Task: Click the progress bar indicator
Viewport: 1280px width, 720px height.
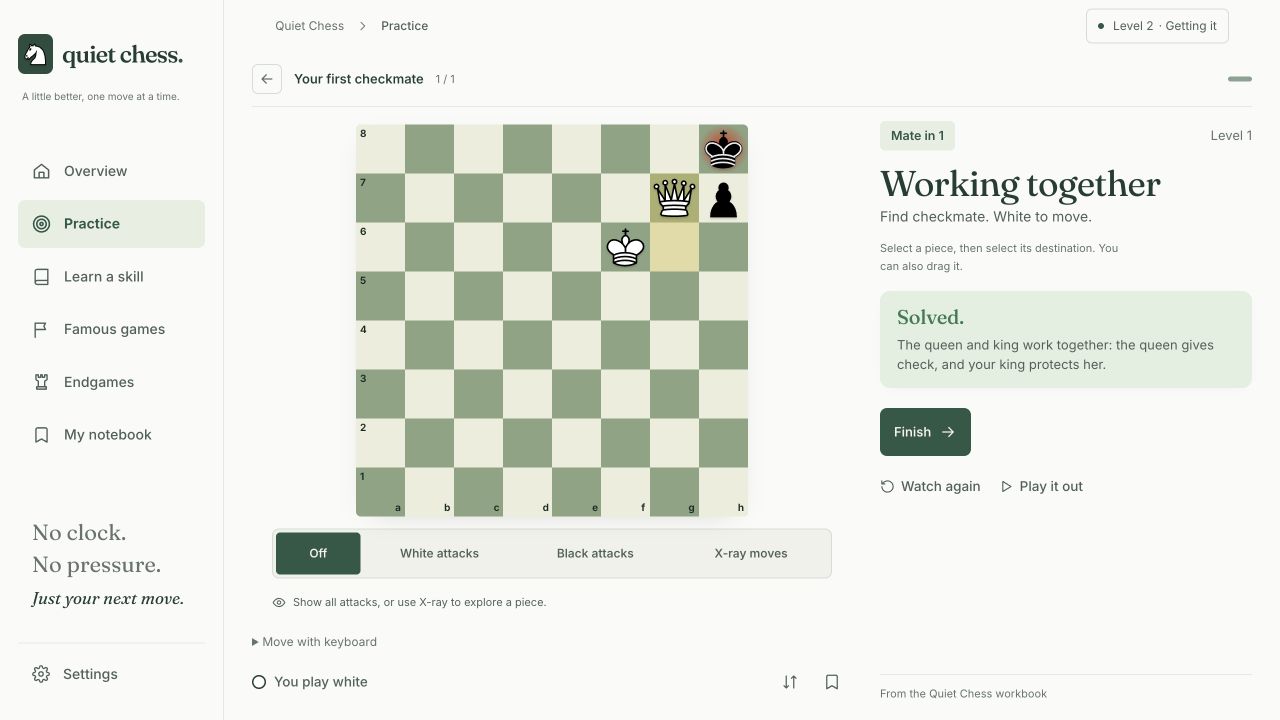Action: 1240,79
